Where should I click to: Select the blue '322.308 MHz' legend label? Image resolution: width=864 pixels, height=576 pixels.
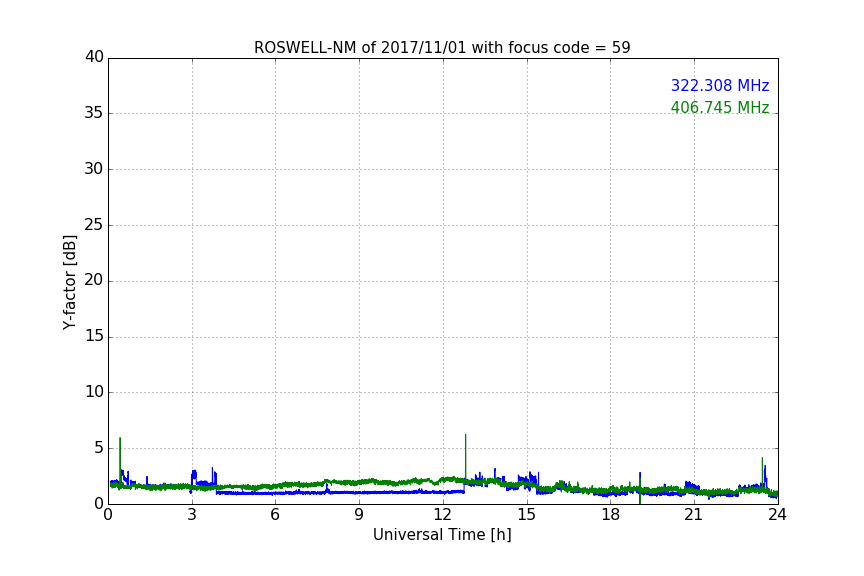720,85
